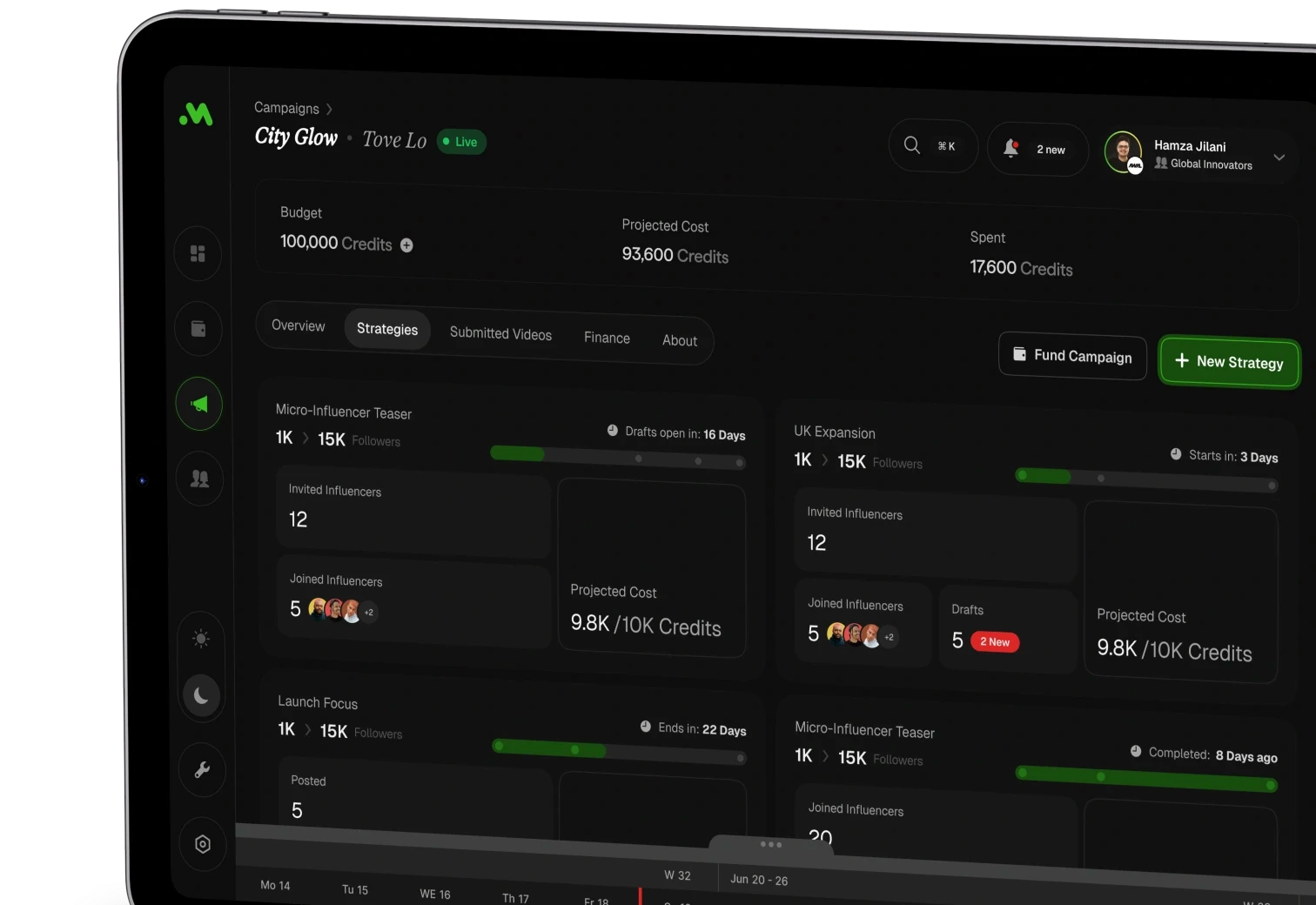Click the 17,600 Credits spent value

click(x=1021, y=268)
